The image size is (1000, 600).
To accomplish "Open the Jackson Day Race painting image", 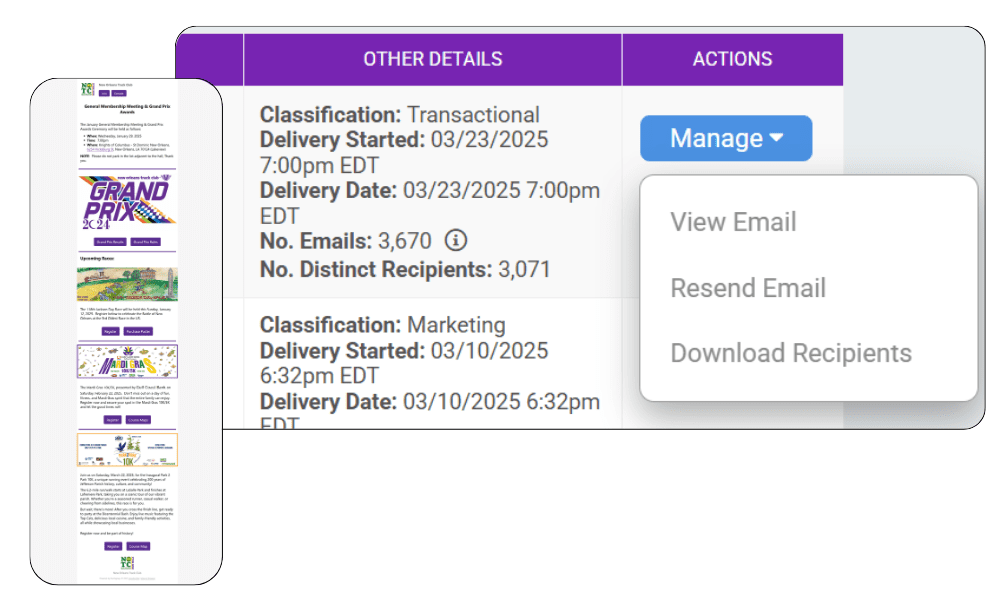I will pos(127,284).
